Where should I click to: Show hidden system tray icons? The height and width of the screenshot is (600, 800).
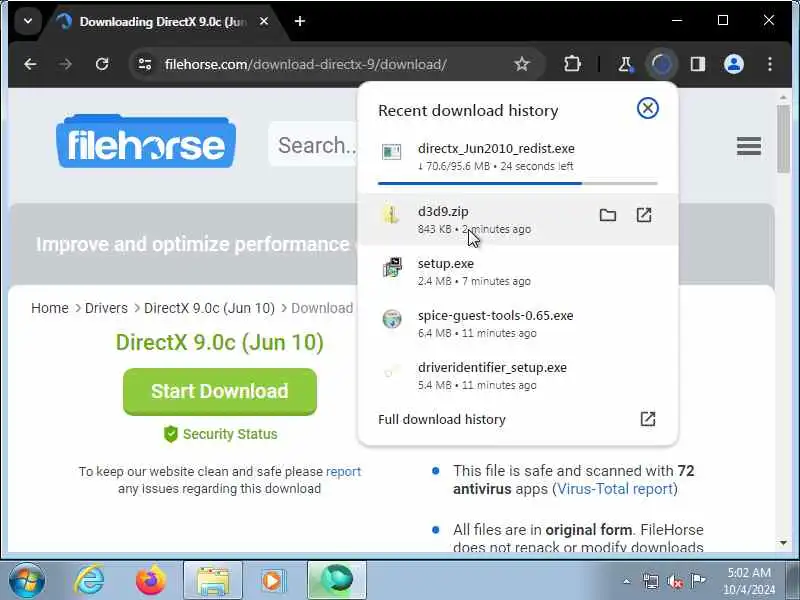[627, 581]
